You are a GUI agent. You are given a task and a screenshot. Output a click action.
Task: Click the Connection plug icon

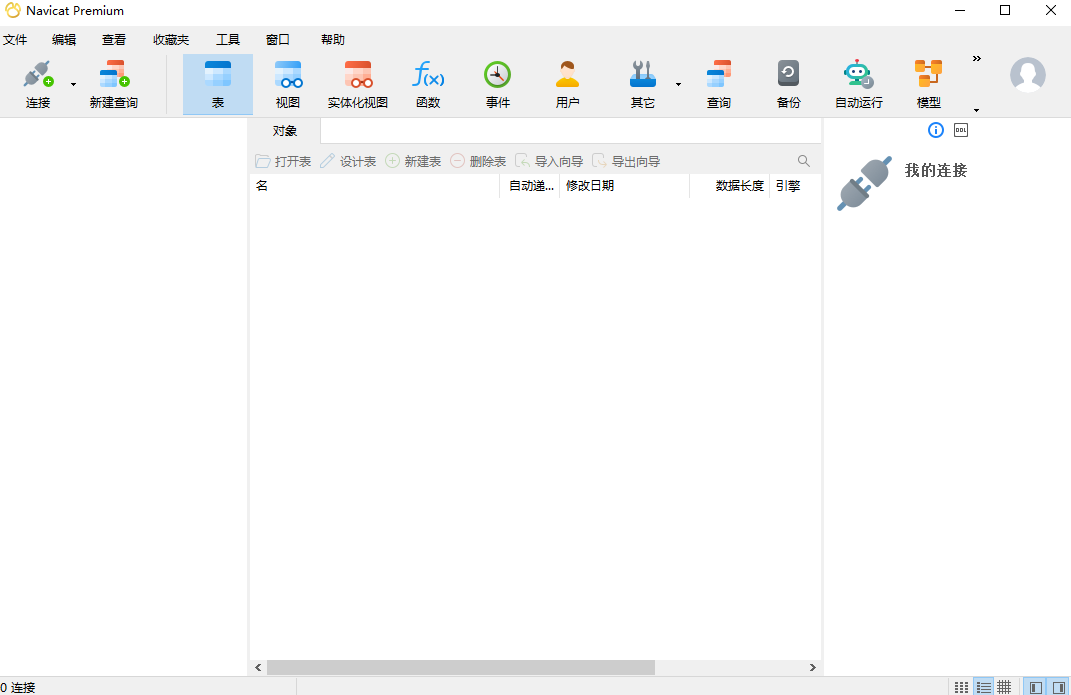pyautogui.click(x=38, y=76)
